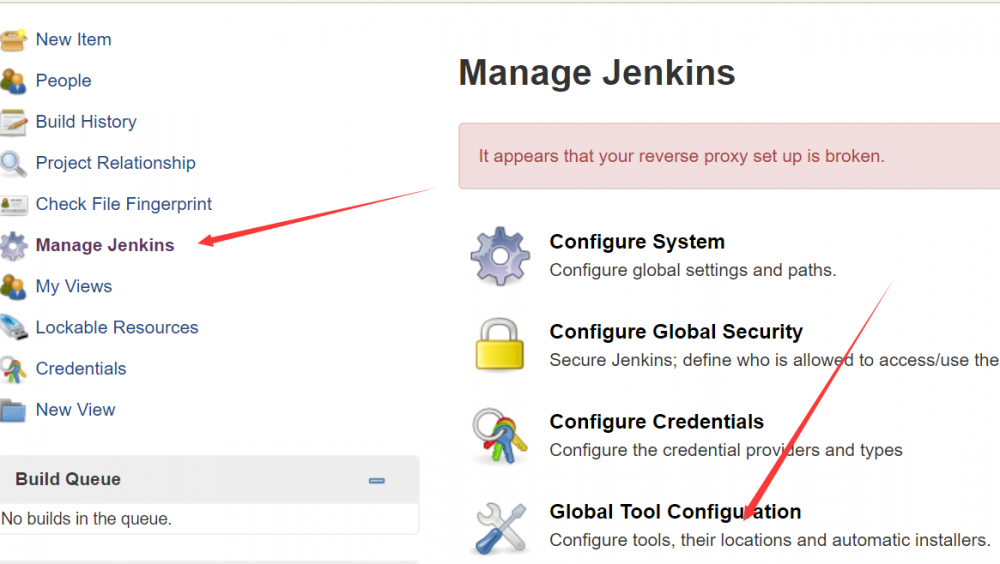
Task: Click 'Configure global settings and paths.' description
Action: point(693,271)
